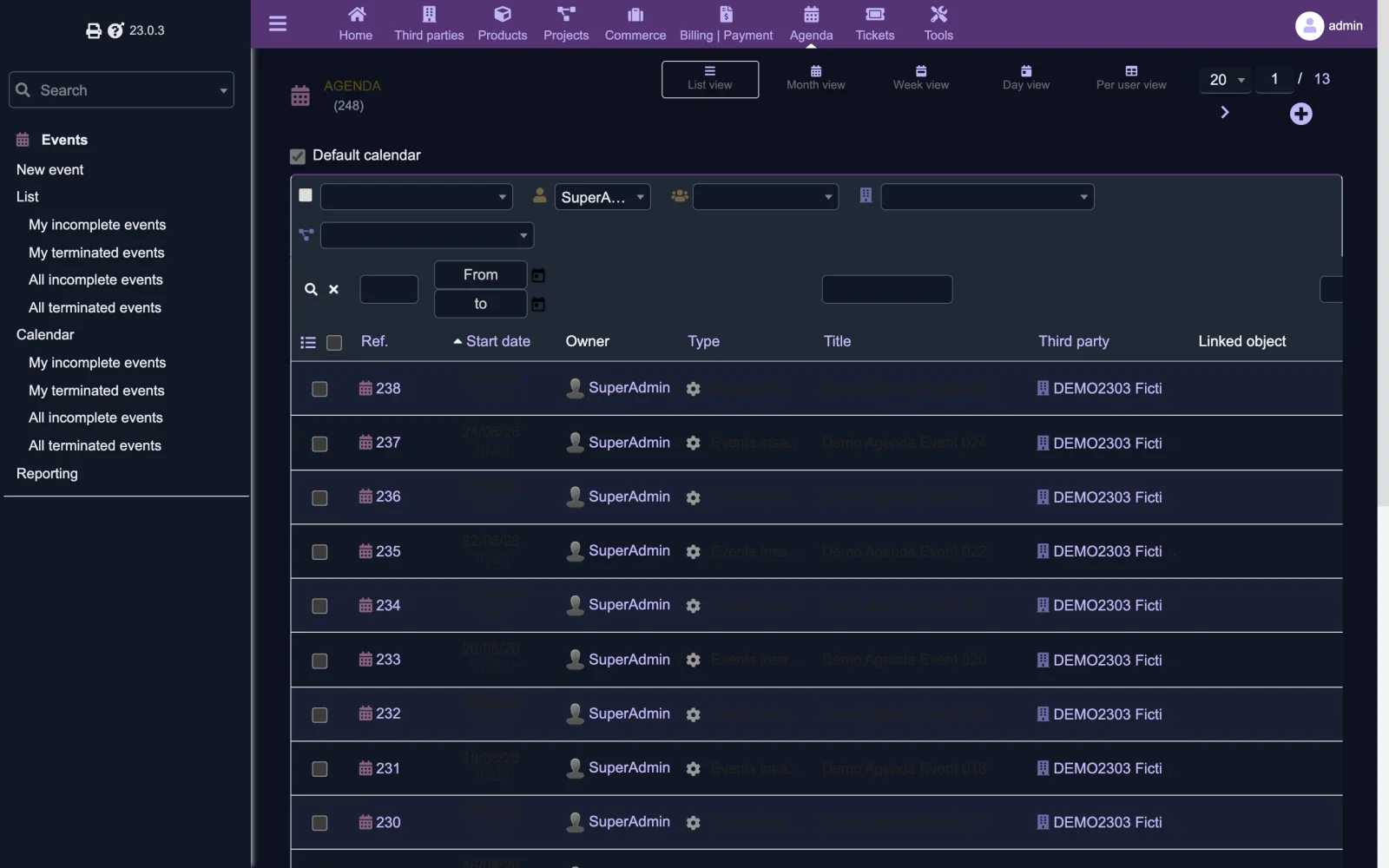Image resolution: width=1389 pixels, height=868 pixels.
Task: Uncheck Default calendar checkbox
Action: 298,156
